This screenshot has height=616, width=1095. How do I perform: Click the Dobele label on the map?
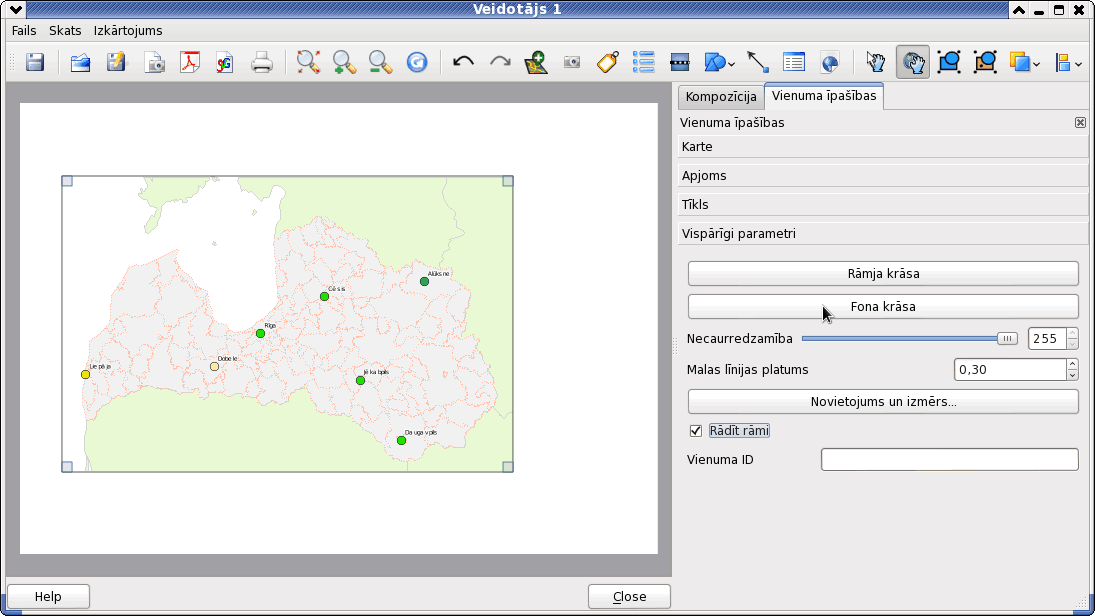tap(228, 358)
